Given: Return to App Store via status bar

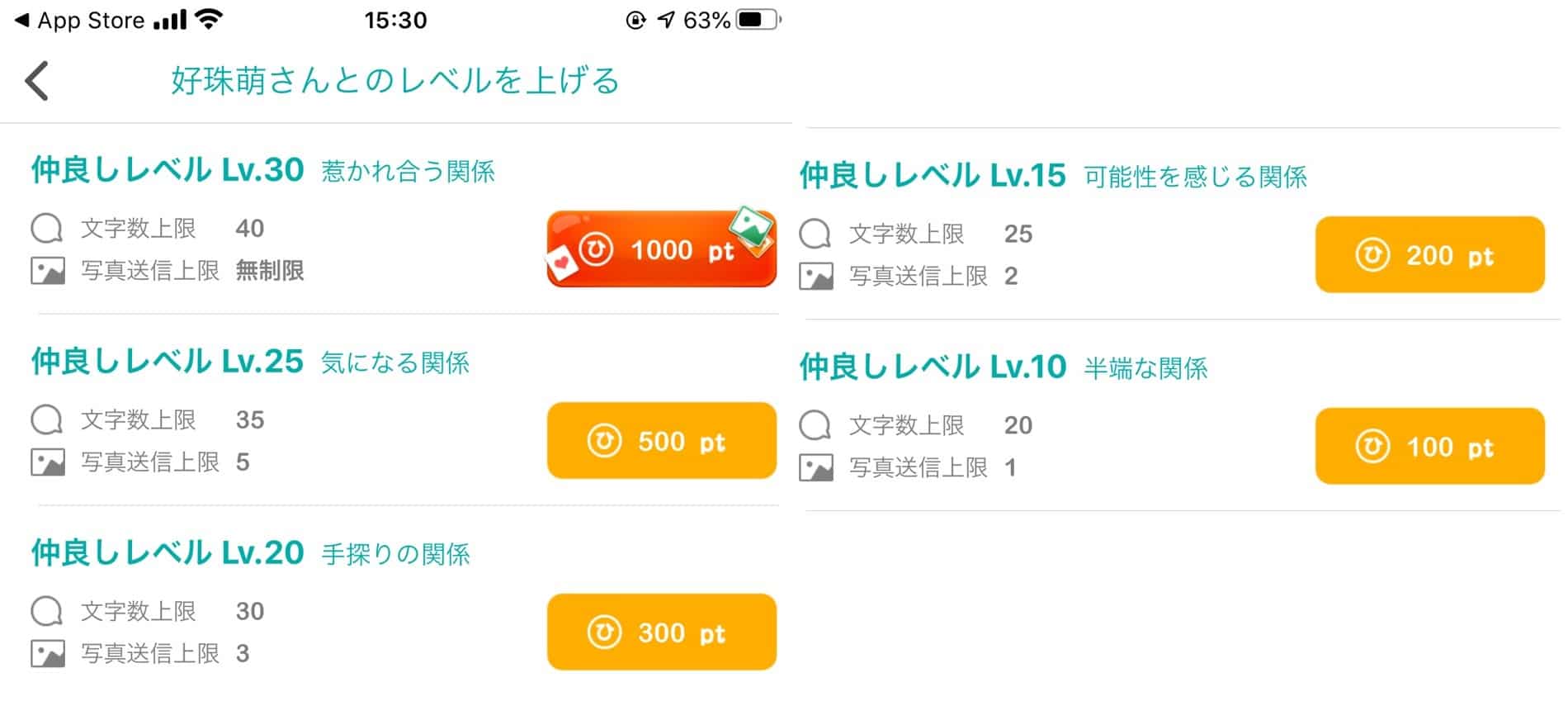Looking at the screenshot, I should (80, 20).
